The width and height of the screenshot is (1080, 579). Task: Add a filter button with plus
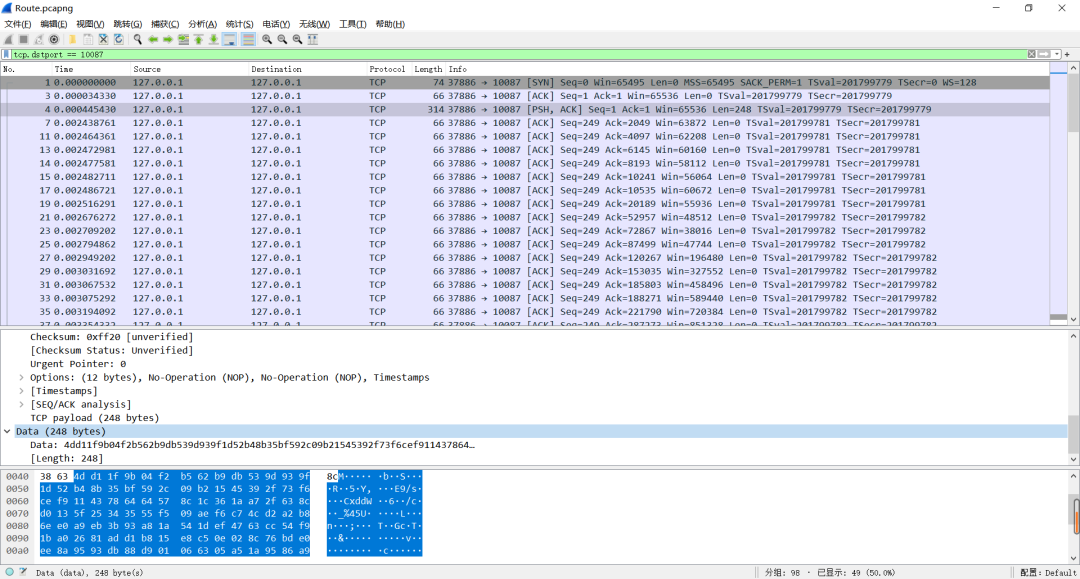point(1068,54)
